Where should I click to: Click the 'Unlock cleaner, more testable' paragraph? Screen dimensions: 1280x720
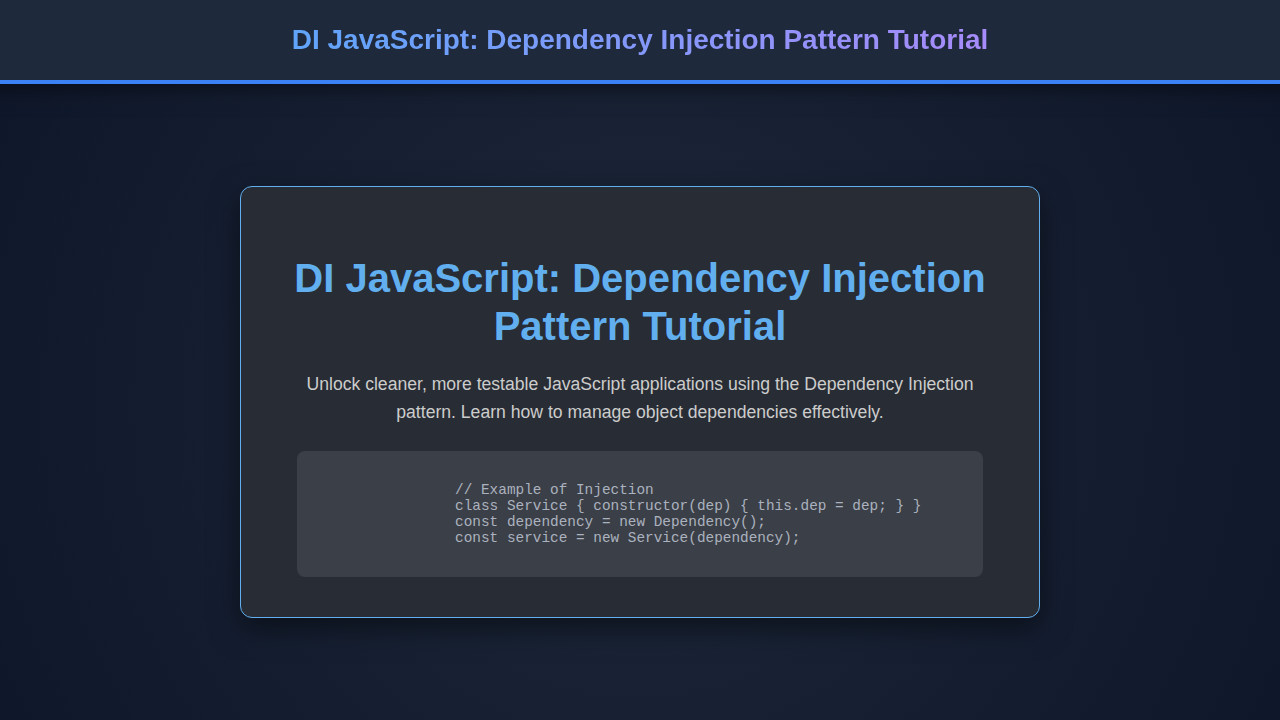639,397
